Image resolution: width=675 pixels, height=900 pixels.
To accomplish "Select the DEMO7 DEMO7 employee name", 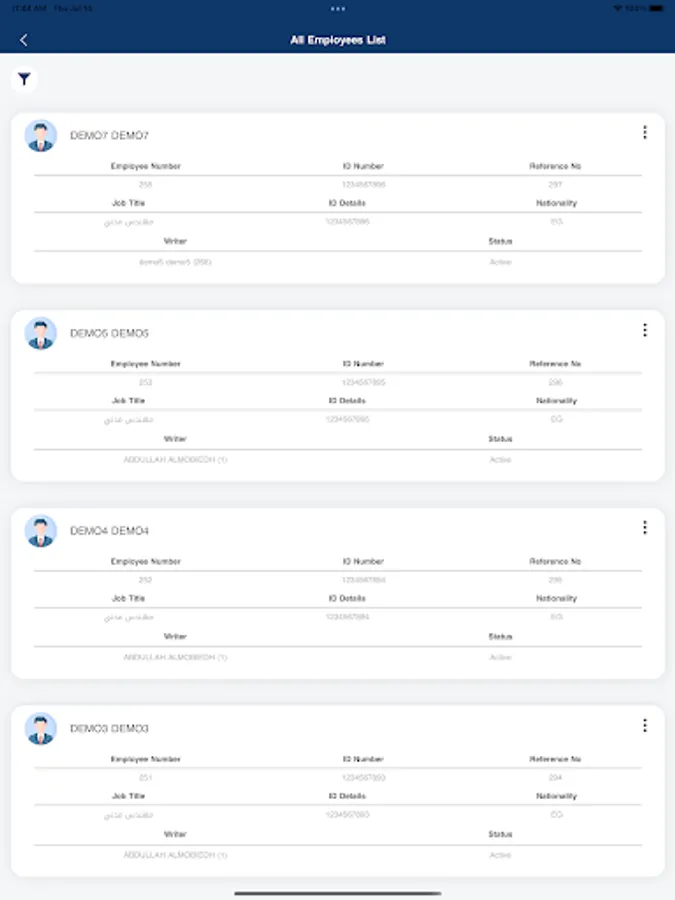I will tap(109, 135).
